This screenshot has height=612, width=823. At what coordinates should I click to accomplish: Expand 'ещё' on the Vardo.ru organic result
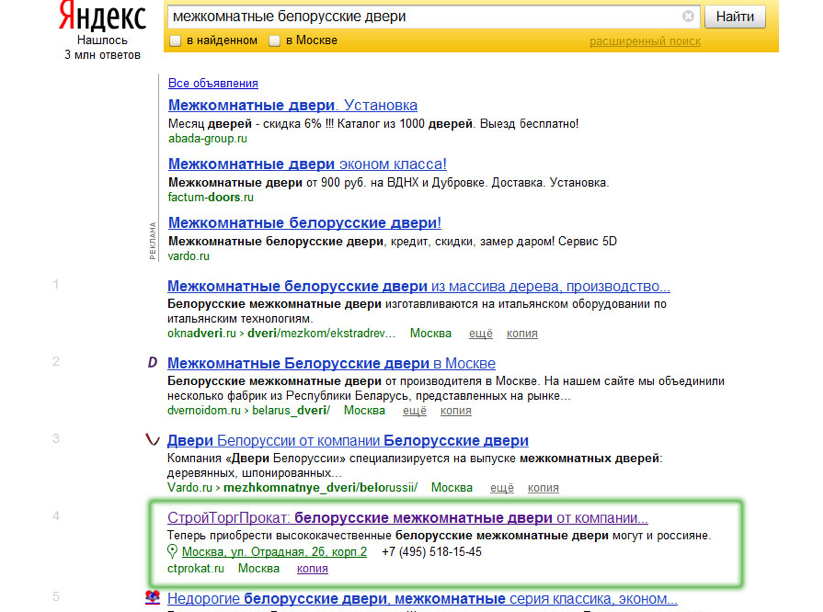(502, 488)
